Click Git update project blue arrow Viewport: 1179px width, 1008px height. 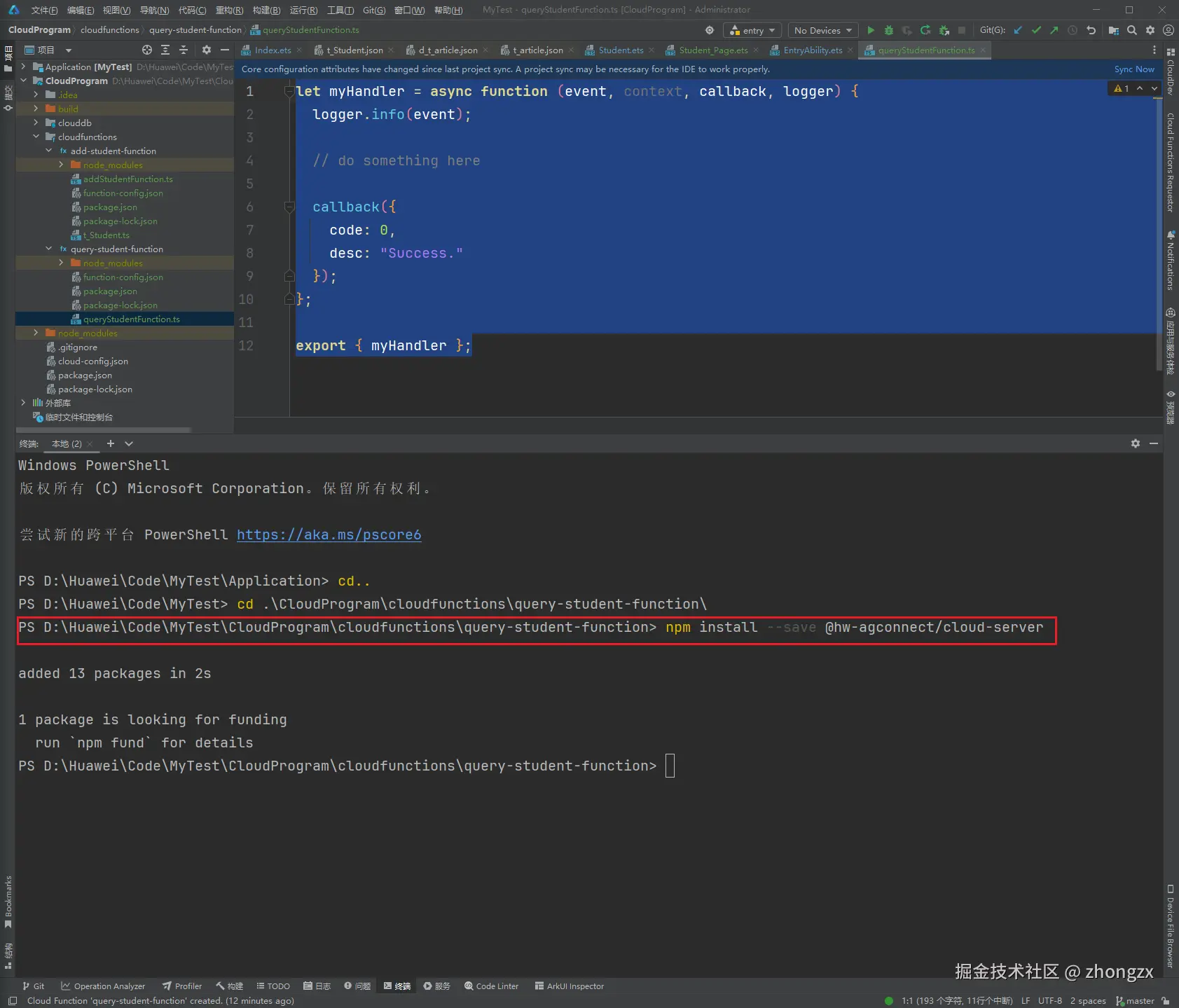(1018, 30)
